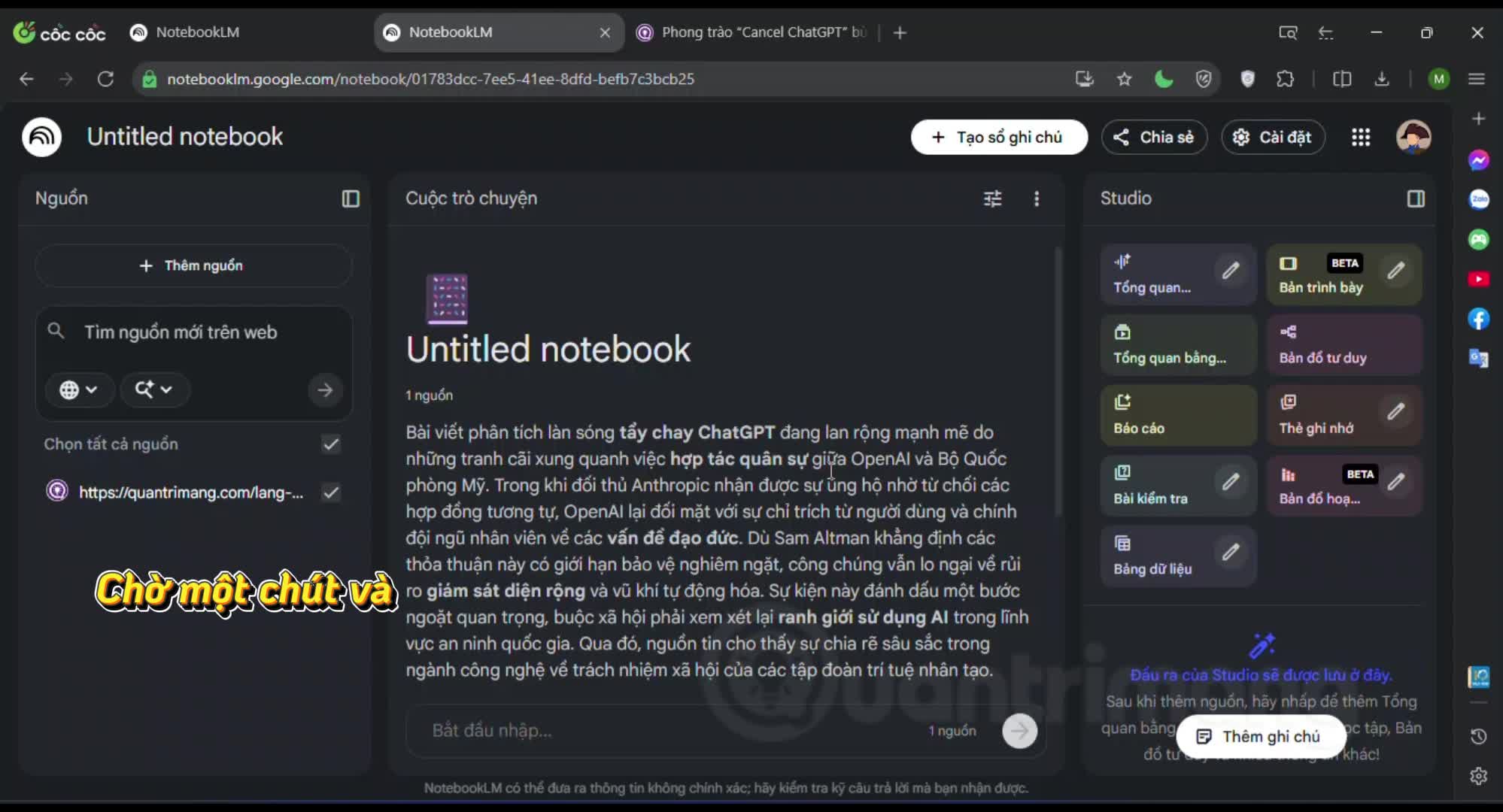Image resolution: width=1503 pixels, height=812 pixels.
Task: Open chat configuration sliders icon
Action: tap(993, 198)
